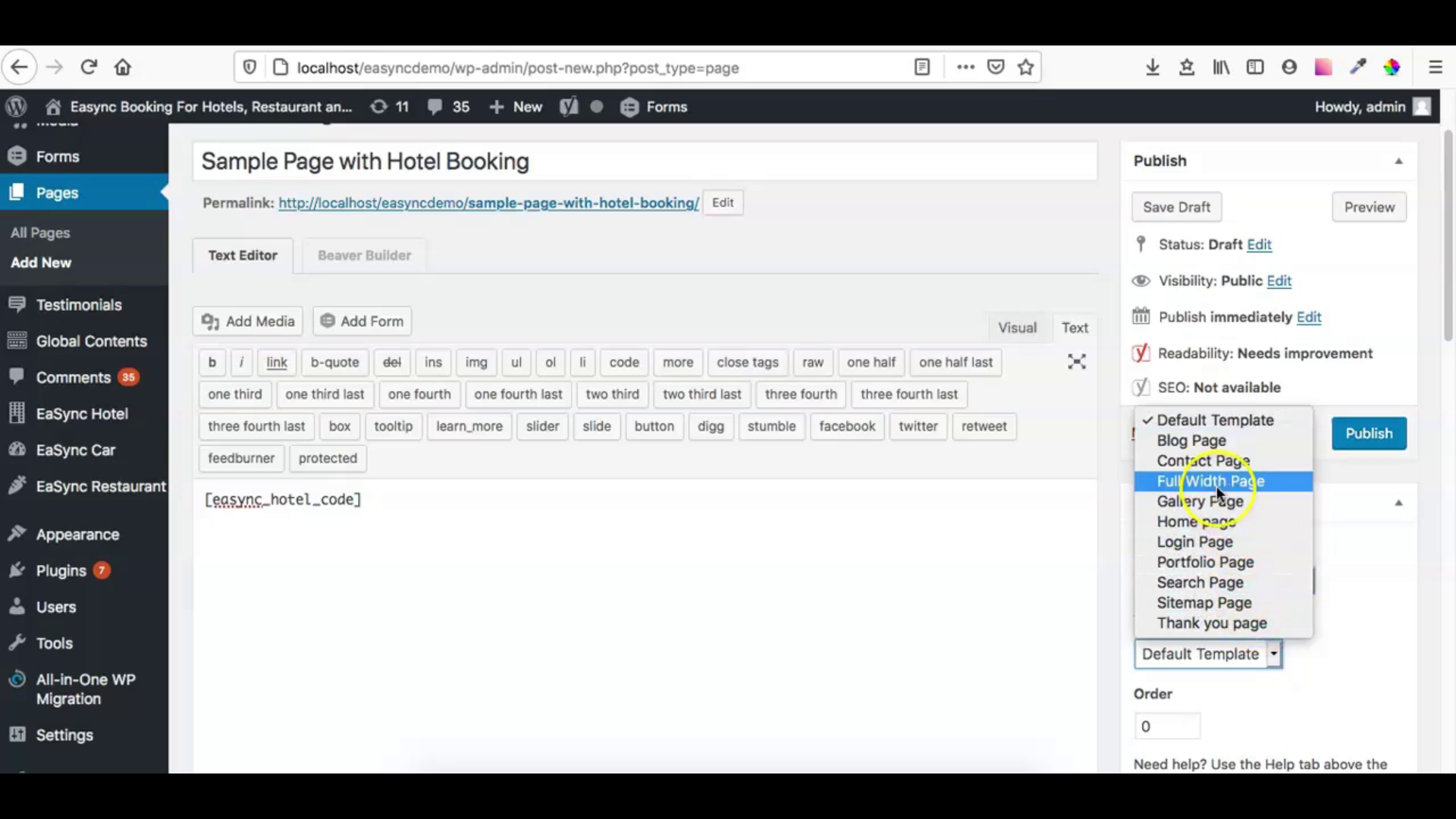Screen dimensions: 1456x819
Task: Collapse the Page Attributes panel
Action: [x=1398, y=502]
